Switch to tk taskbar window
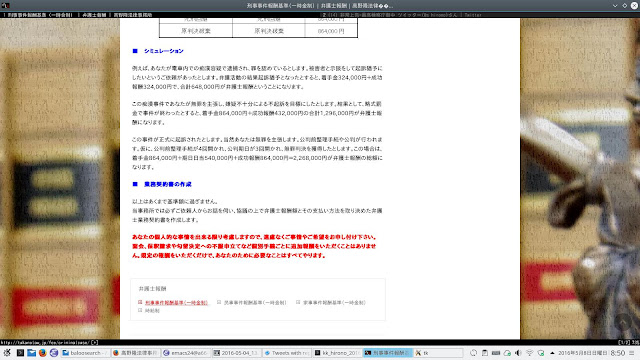The width and height of the screenshot is (640, 360). coord(438,353)
